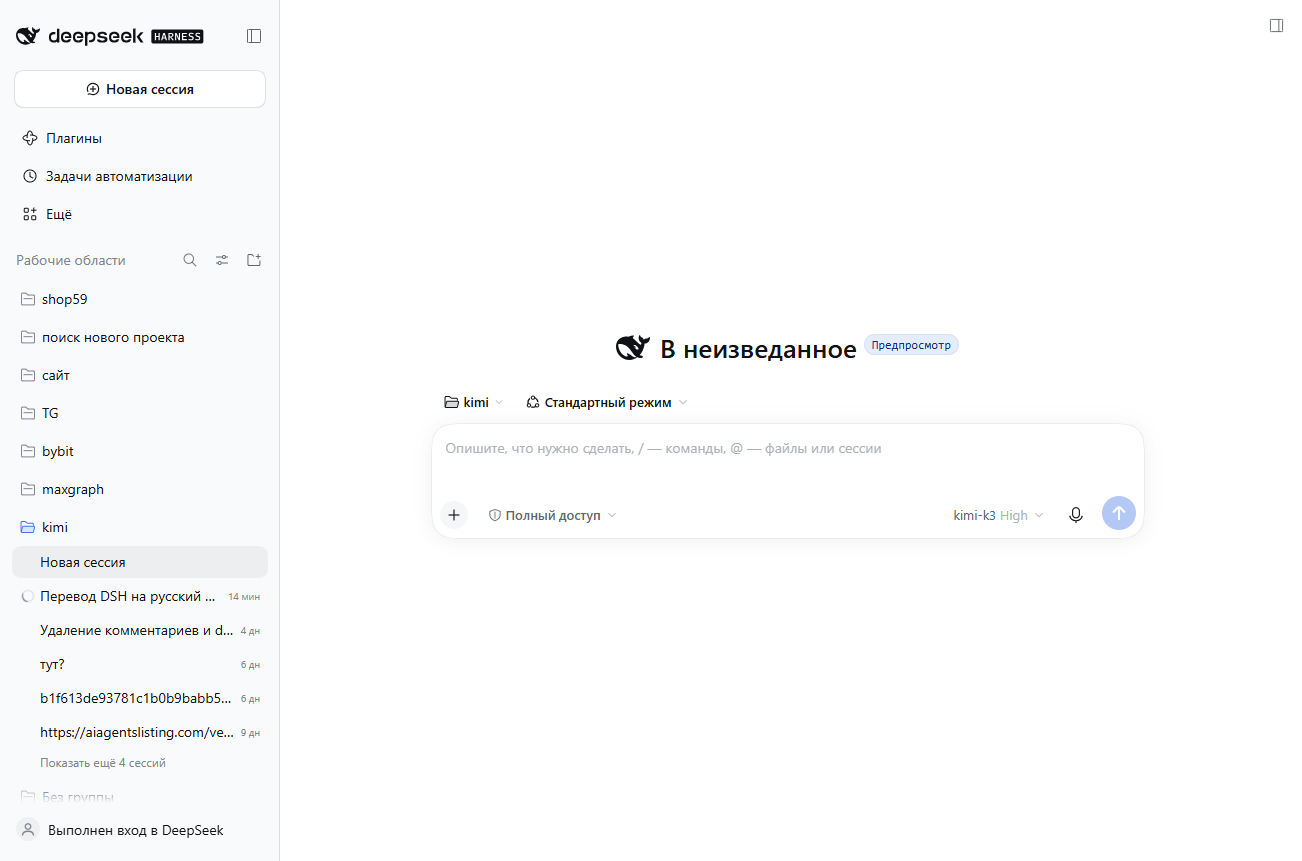Click the plus attach icon in the prompt box
This screenshot has height=861, width=1302.
coord(454,515)
